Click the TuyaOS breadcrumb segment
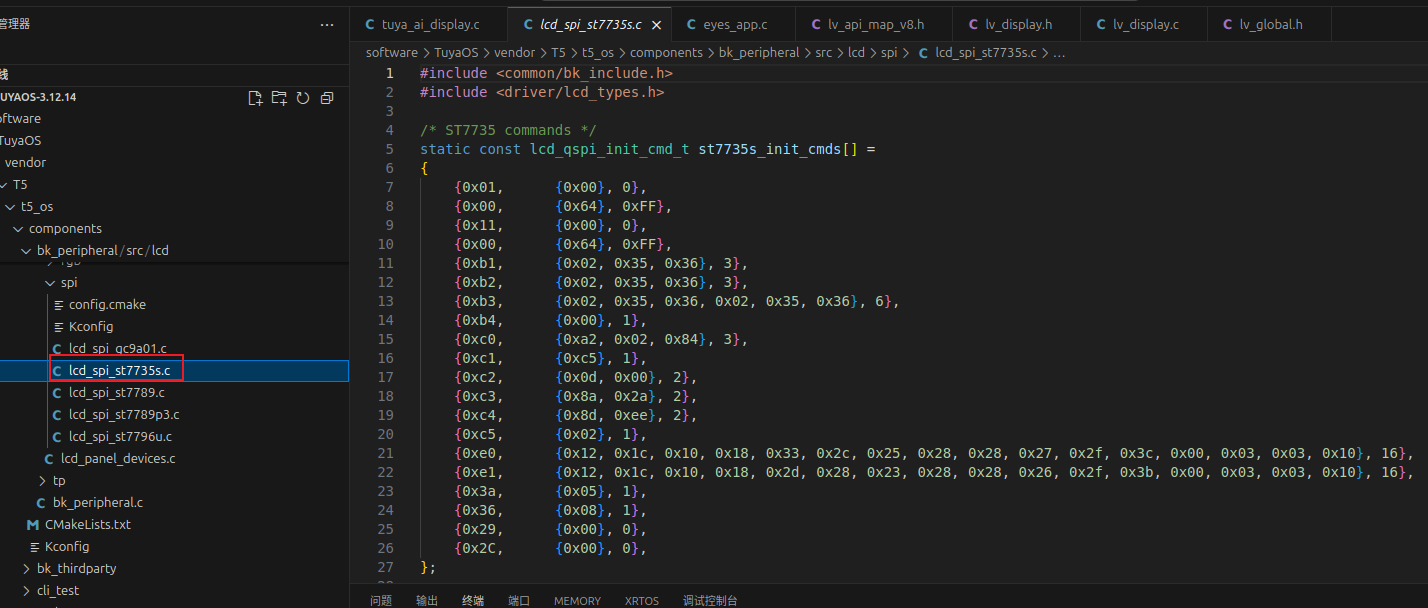The width and height of the screenshot is (1428, 608). coord(457,53)
